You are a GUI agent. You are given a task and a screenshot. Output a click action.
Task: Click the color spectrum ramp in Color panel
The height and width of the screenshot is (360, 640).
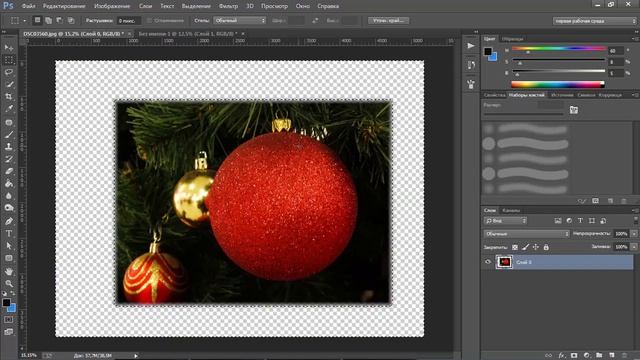[x=558, y=84]
